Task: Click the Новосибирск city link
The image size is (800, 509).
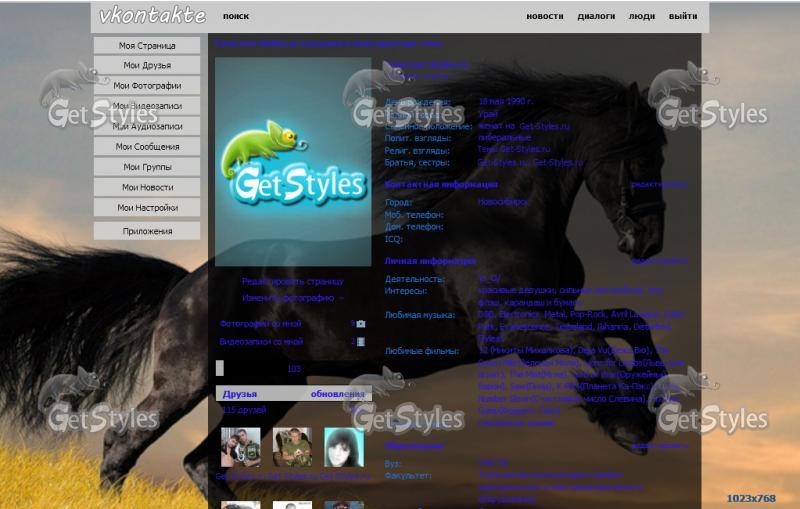Action: [503, 202]
